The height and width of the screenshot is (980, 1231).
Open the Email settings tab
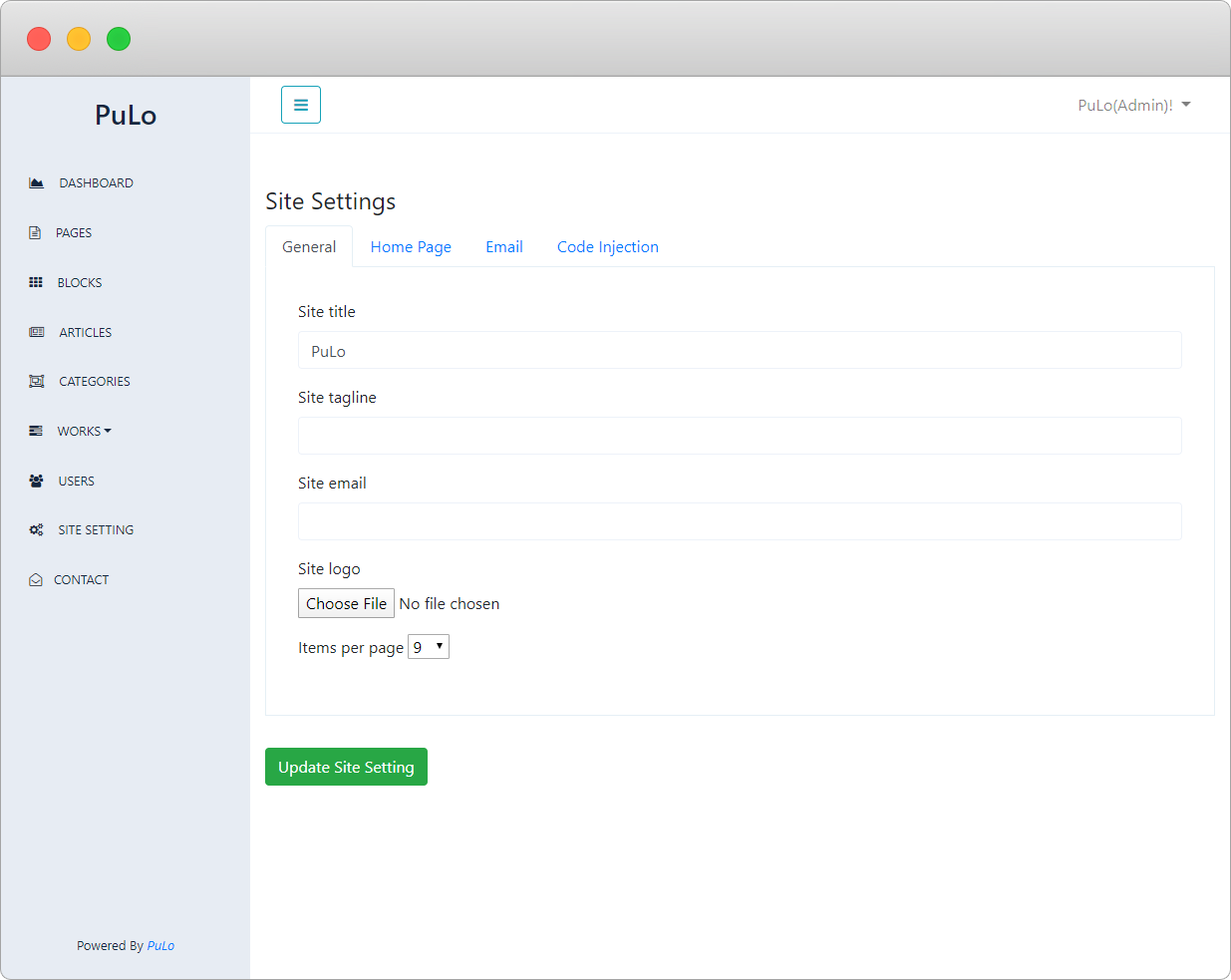coord(504,246)
